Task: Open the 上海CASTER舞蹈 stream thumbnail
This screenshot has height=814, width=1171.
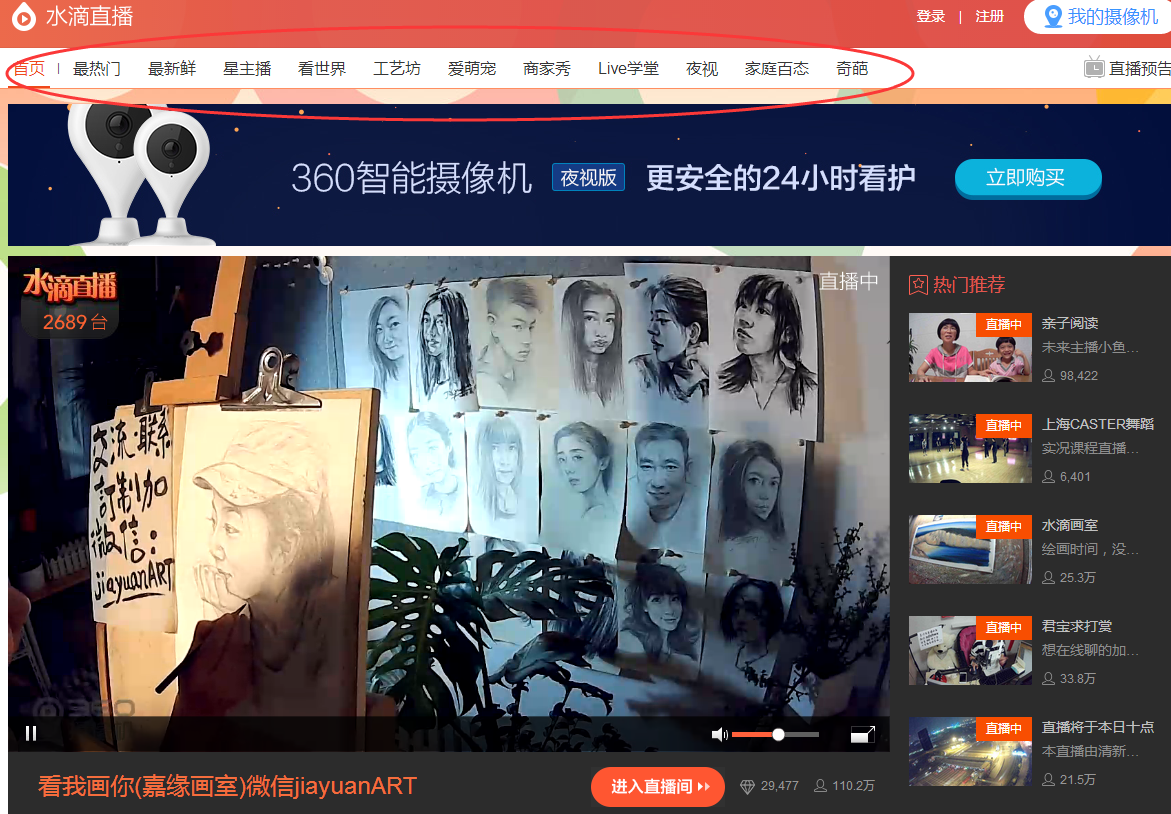Action: pyautogui.click(x=970, y=448)
